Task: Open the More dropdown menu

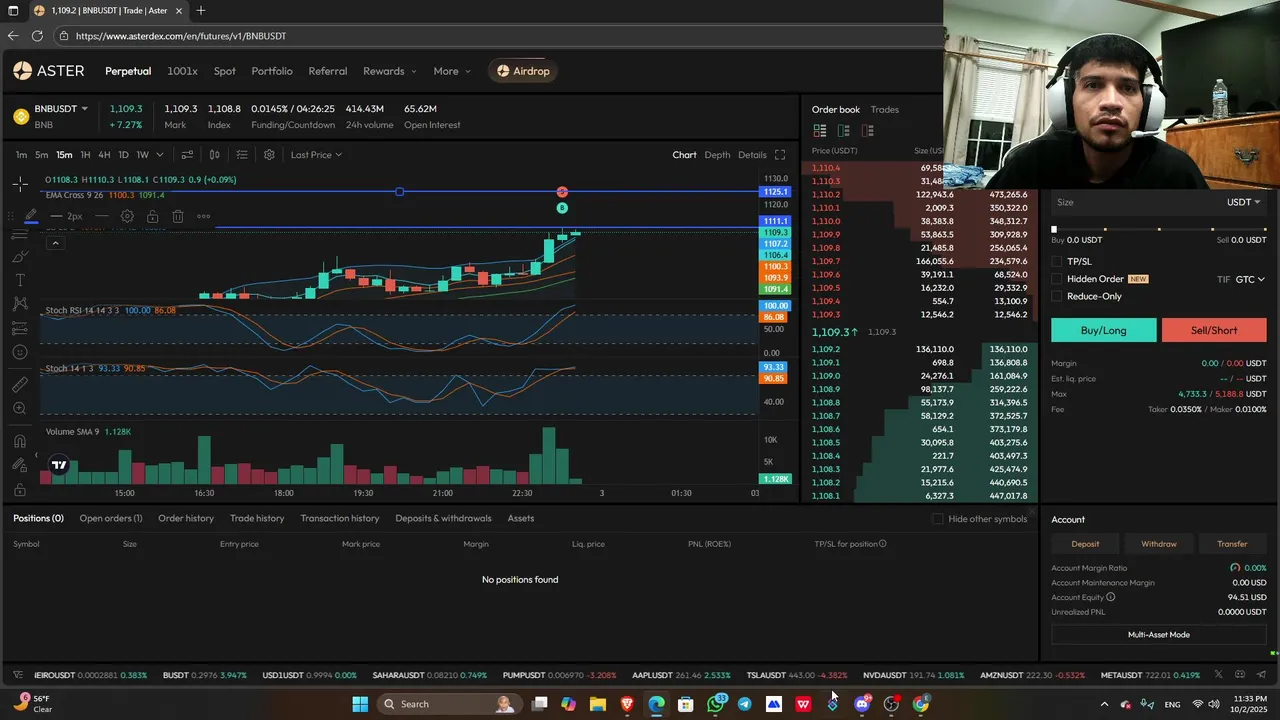Action: coord(452,71)
